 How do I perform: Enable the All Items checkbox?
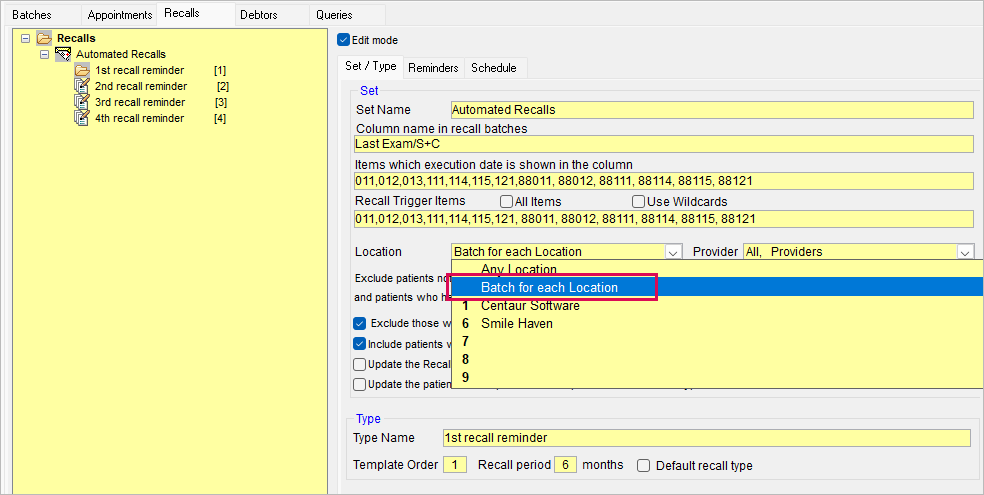(x=506, y=202)
